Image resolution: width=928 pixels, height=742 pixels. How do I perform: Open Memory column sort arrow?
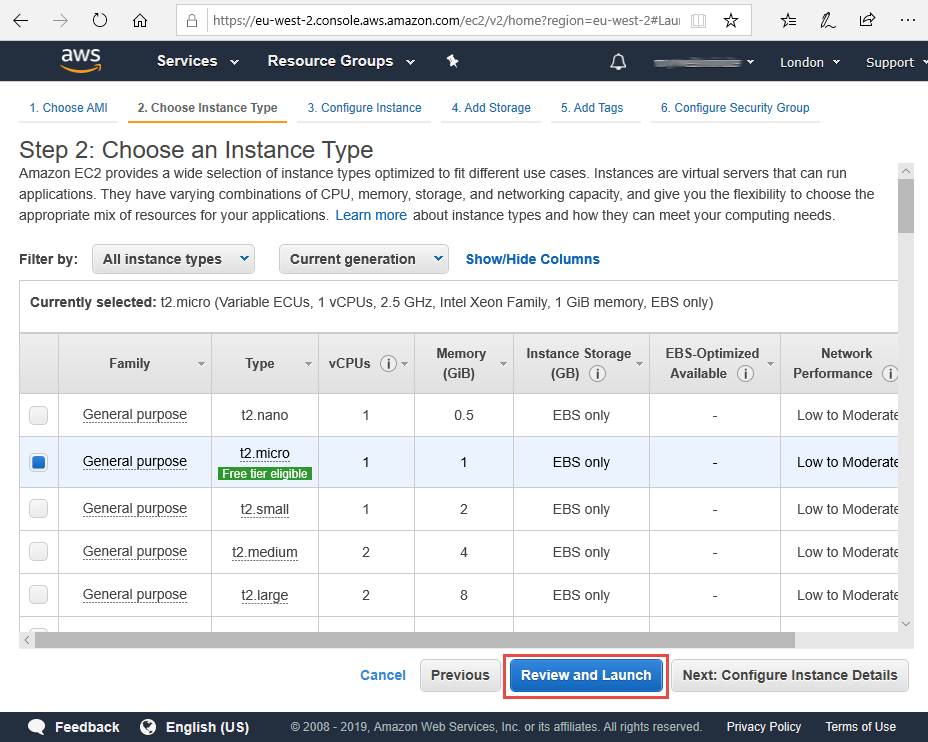(503, 364)
